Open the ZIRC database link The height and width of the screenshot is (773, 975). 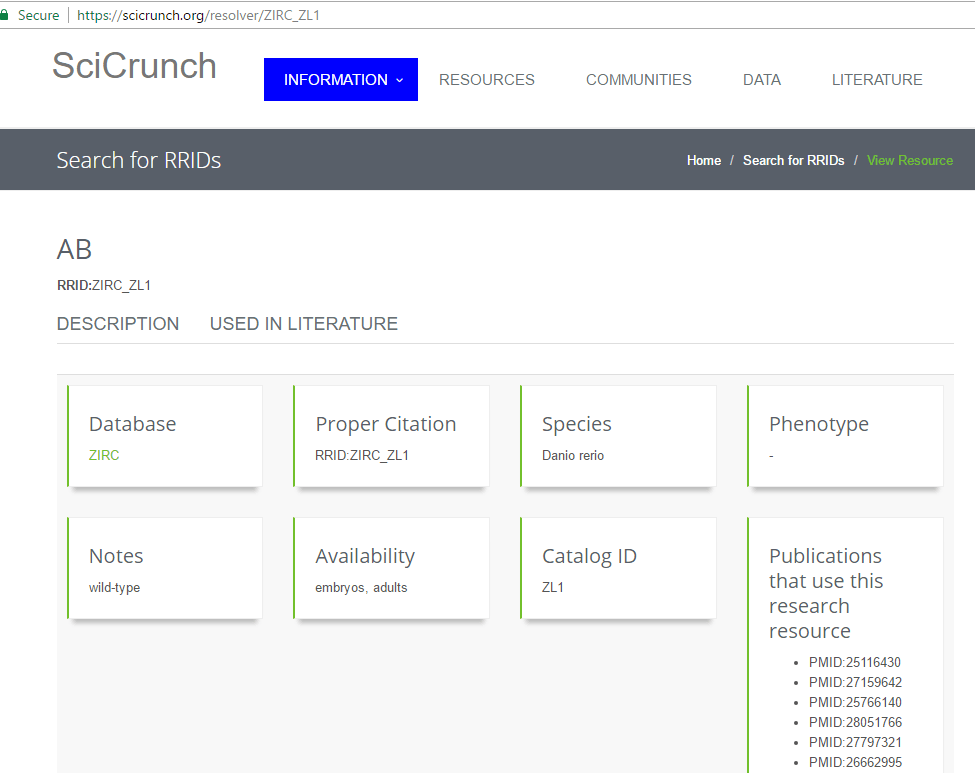[x=104, y=455]
